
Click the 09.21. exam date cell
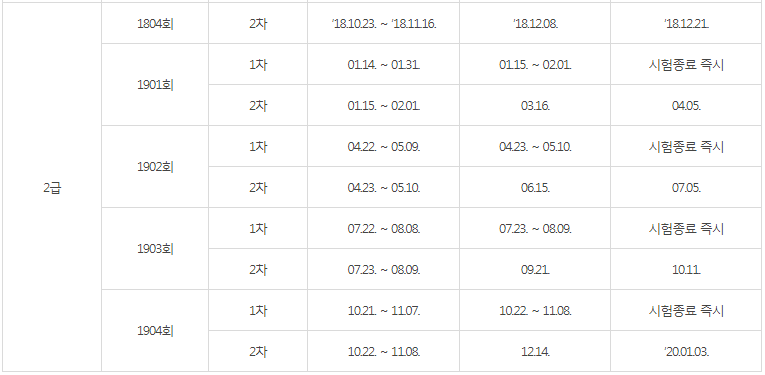click(535, 270)
